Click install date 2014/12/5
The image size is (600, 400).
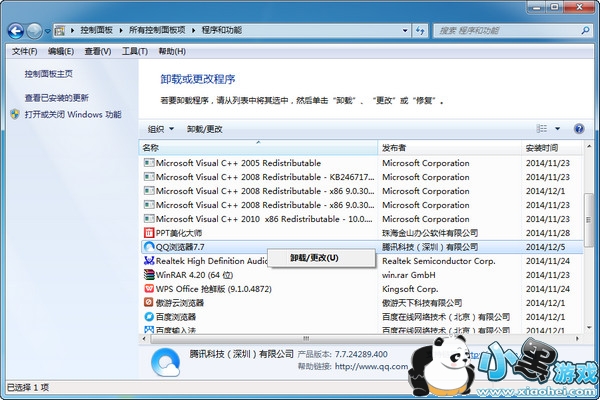545,247
